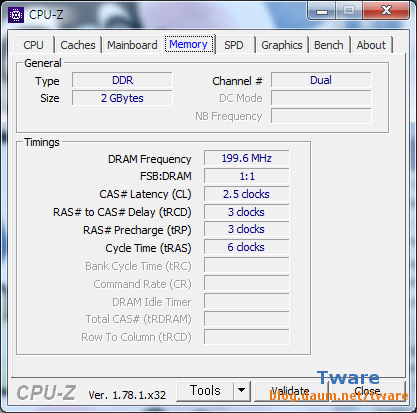The image size is (417, 413).
Task: Click the Channel # field showing Dual
Action: coord(321,80)
